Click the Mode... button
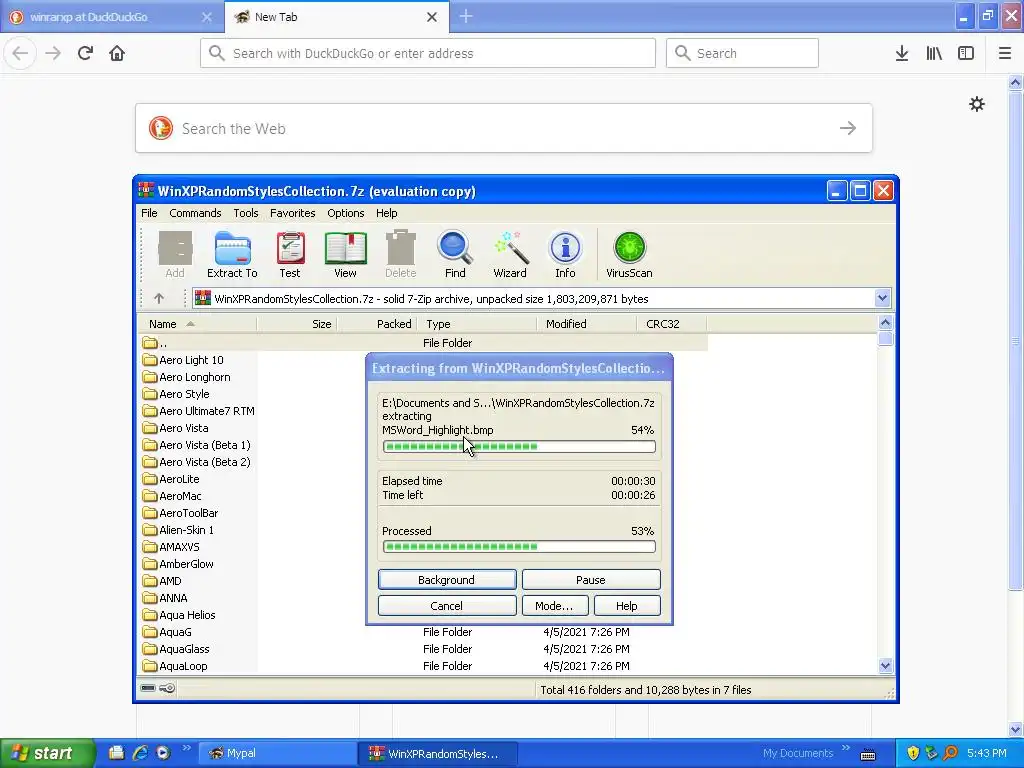This screenshot has height=768, width=1024. (x=555, y=605)
